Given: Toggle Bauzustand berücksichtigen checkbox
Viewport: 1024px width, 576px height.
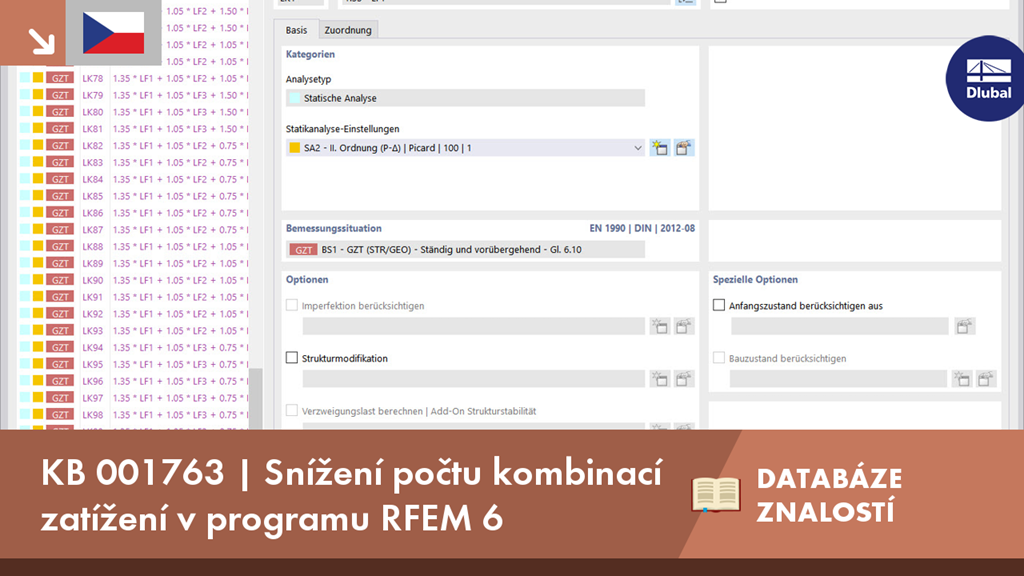Looking at the screenshot, I should 719,358.
